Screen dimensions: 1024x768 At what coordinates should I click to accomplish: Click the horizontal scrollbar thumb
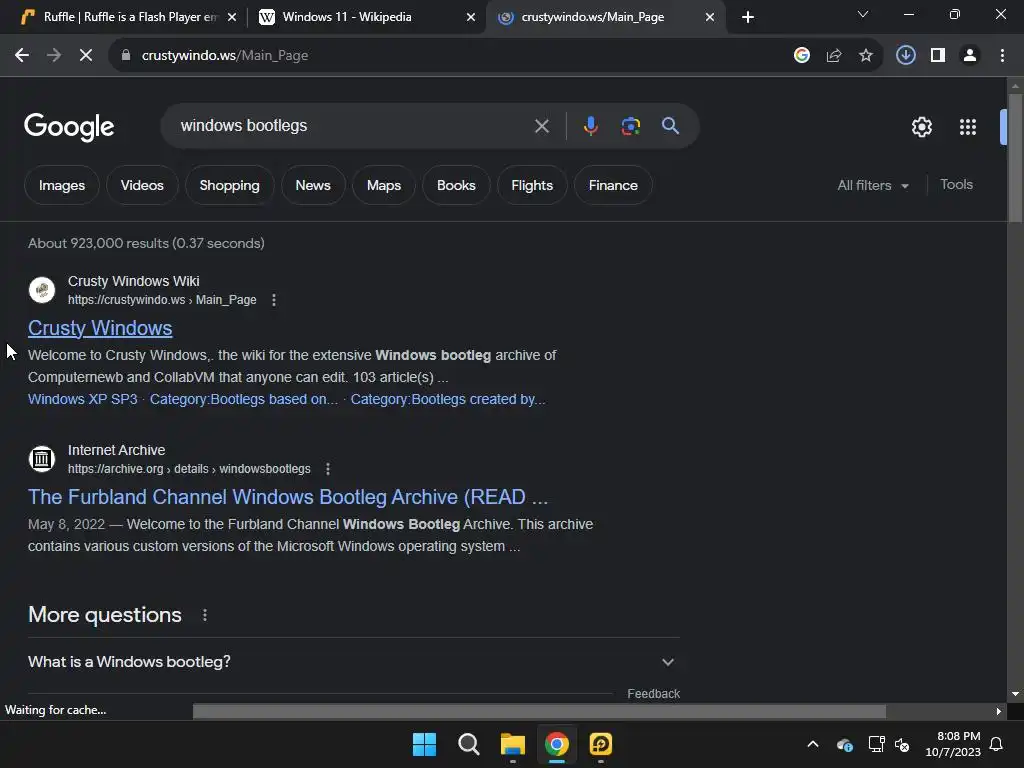click(539, 711)
